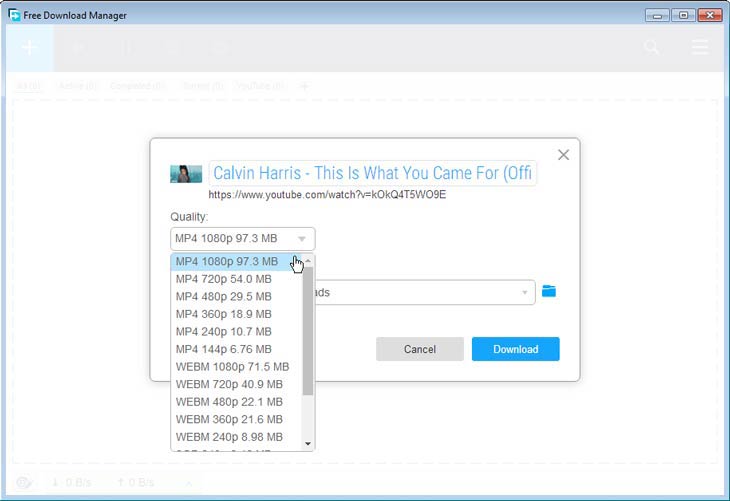Click the quality list scrollbar thumb
The image size is (730, 501).
[308, 331]
